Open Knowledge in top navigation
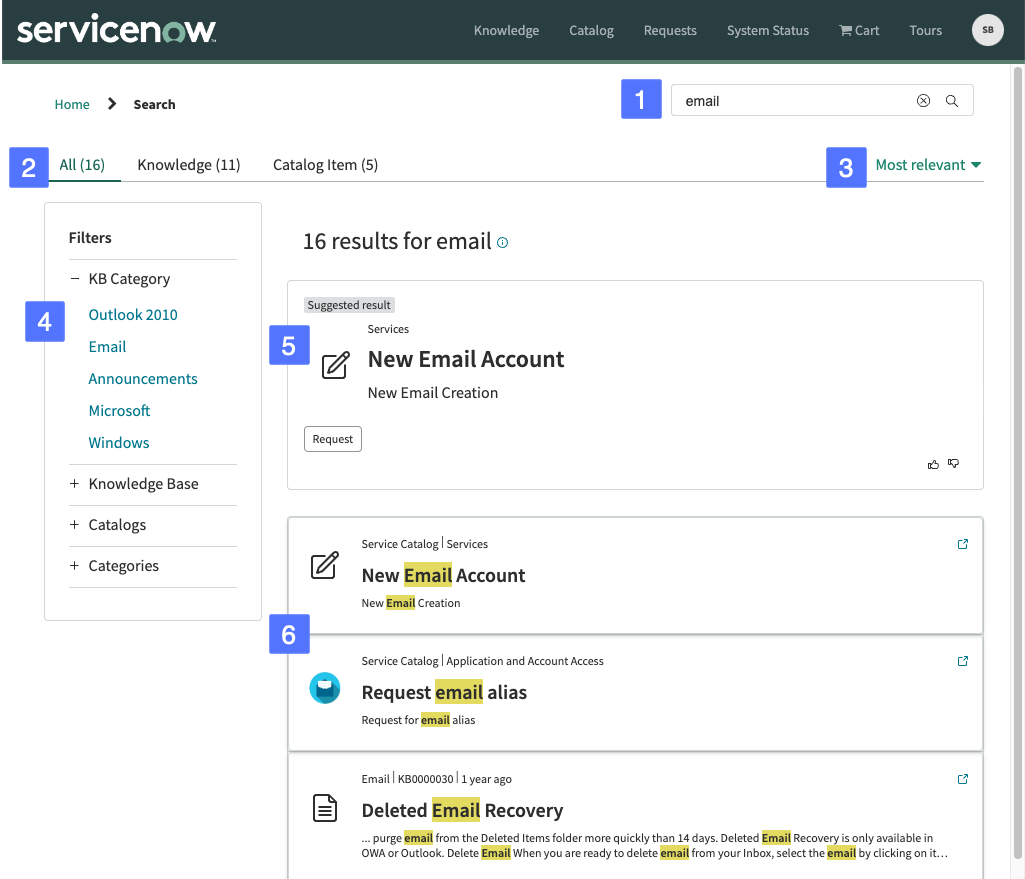Viewport: 1025px width, 879px height. [x=506, y=31]
